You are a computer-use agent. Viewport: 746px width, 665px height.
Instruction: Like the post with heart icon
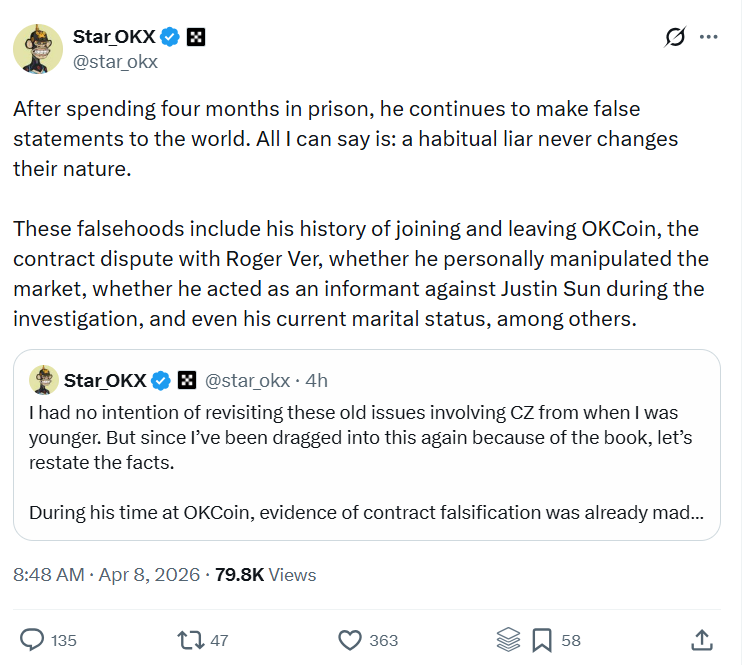coord(349,639)
